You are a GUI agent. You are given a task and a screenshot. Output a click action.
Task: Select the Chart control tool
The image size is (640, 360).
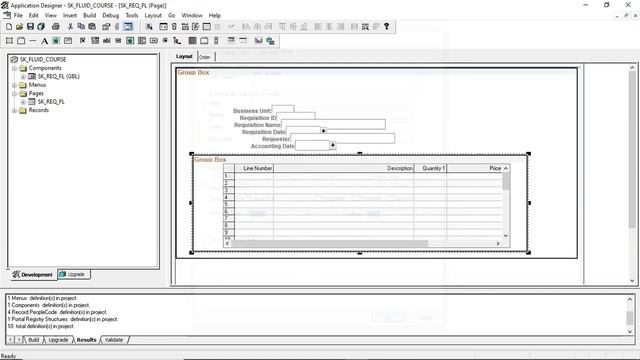point(258,41)
